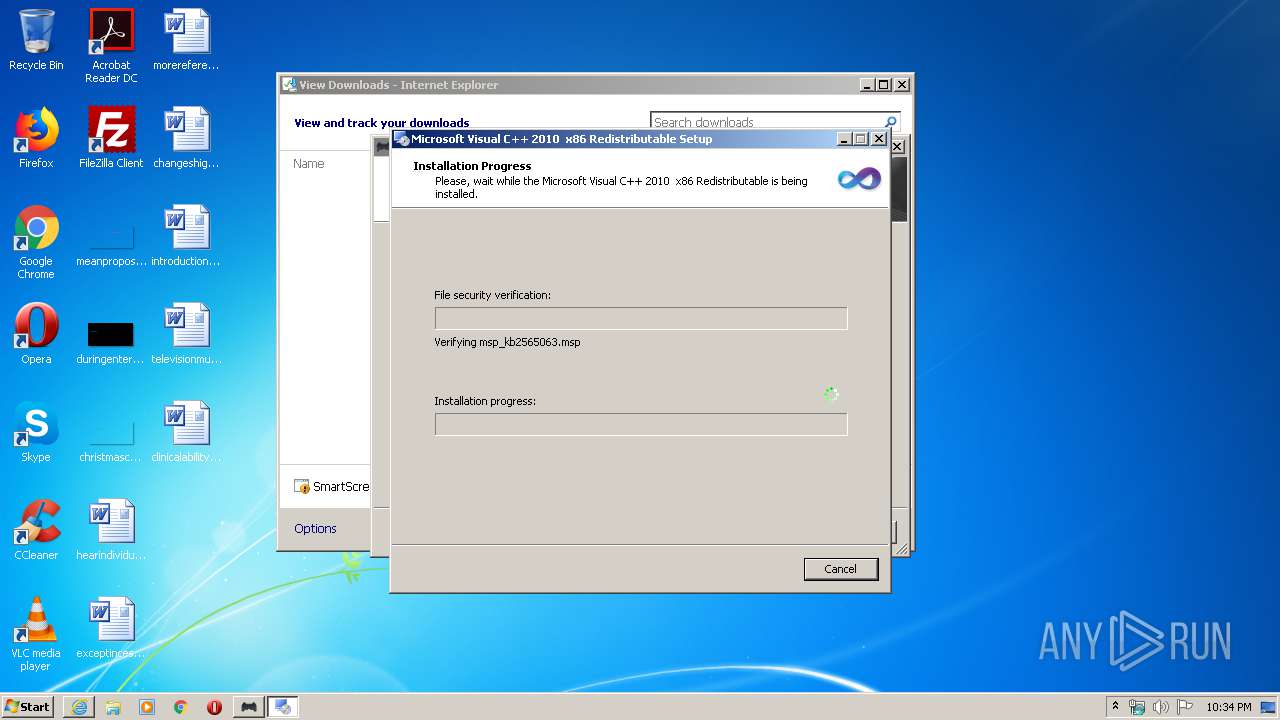The width and height of the screenshot is (1280, 720).
Task: Launch VLC media player shortcut
Action: (36, 634)
